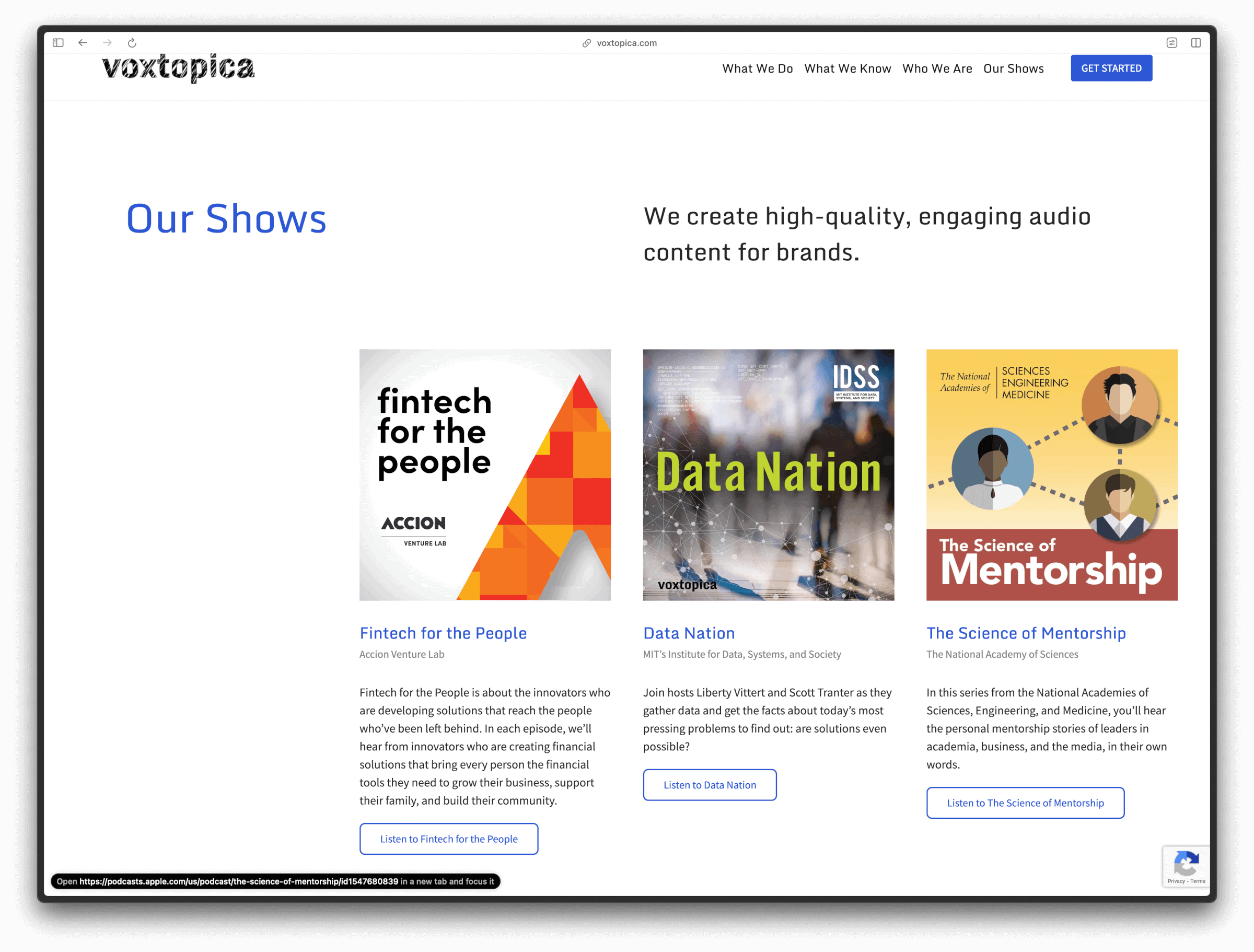Open the What We Know menu
Screen dimensions: 1254x952
[x=847, y=68]
